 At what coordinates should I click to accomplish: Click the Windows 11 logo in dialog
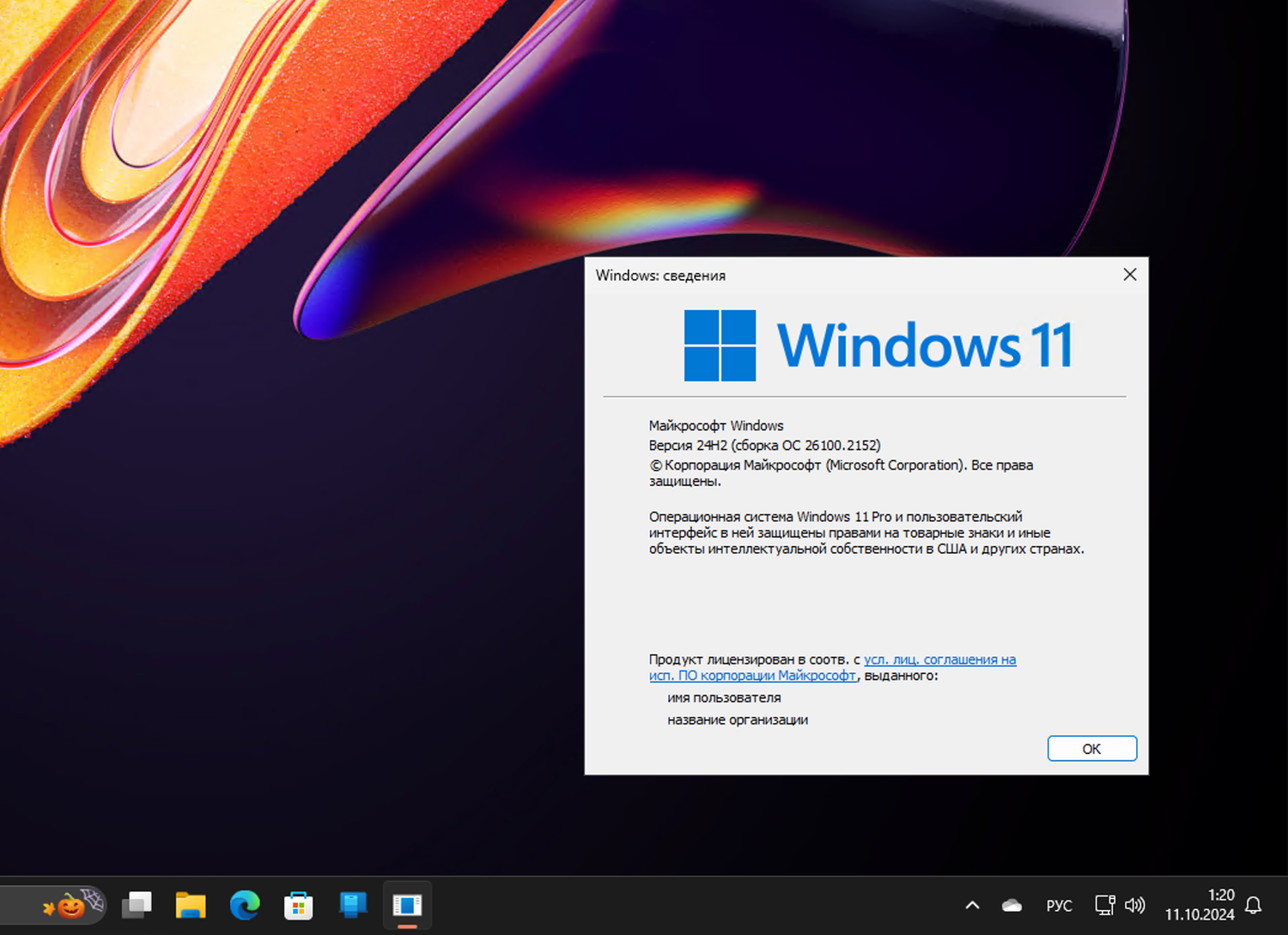pos(878,345)
